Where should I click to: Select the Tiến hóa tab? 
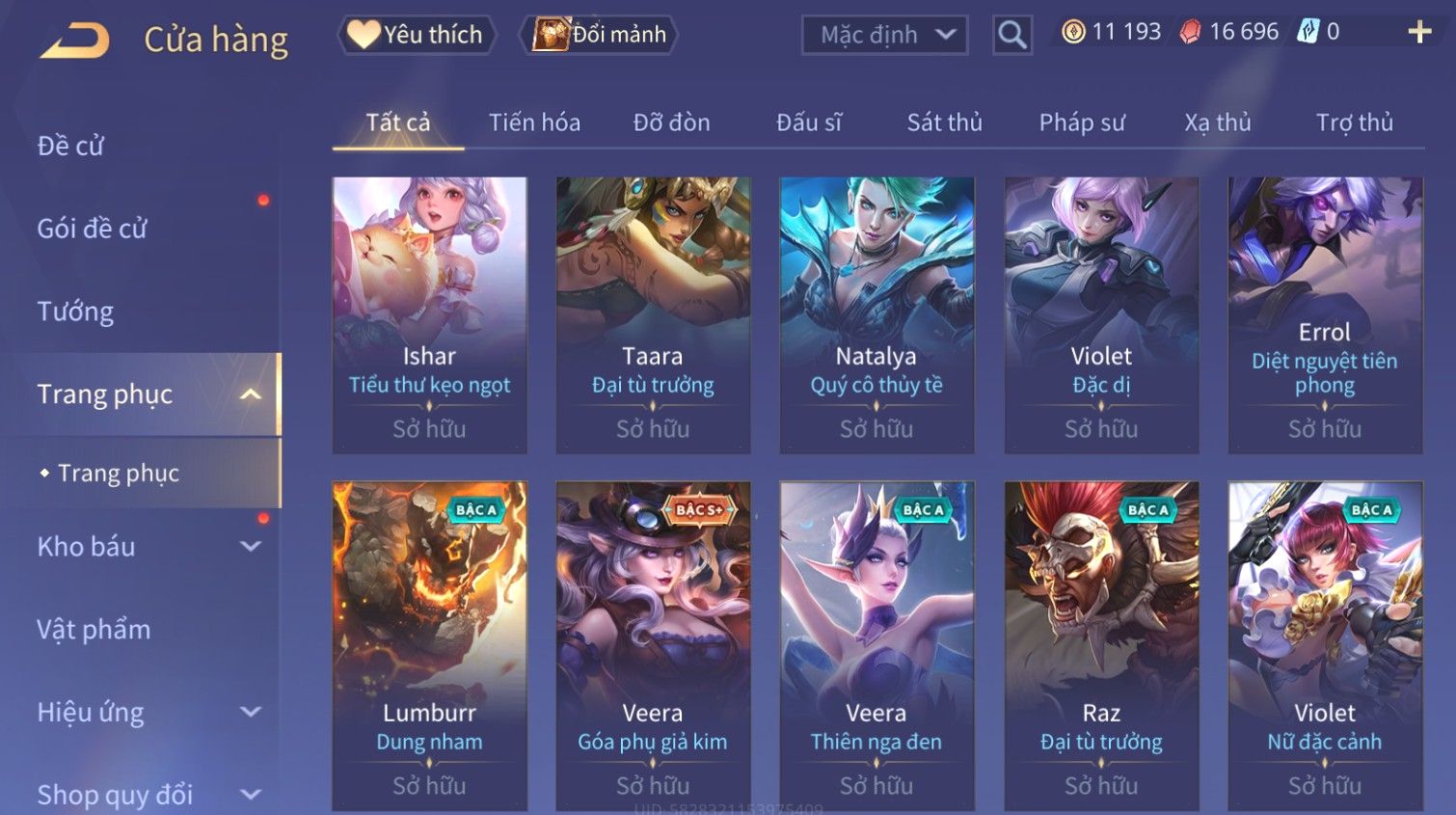[534, 122]
